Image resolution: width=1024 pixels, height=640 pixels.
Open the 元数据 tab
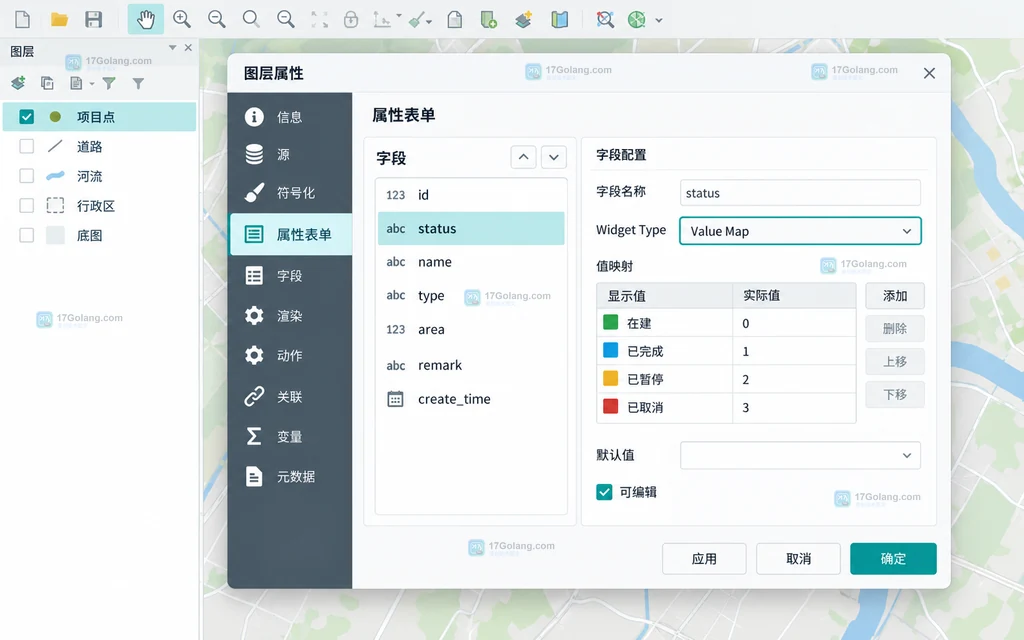[290, 477]
